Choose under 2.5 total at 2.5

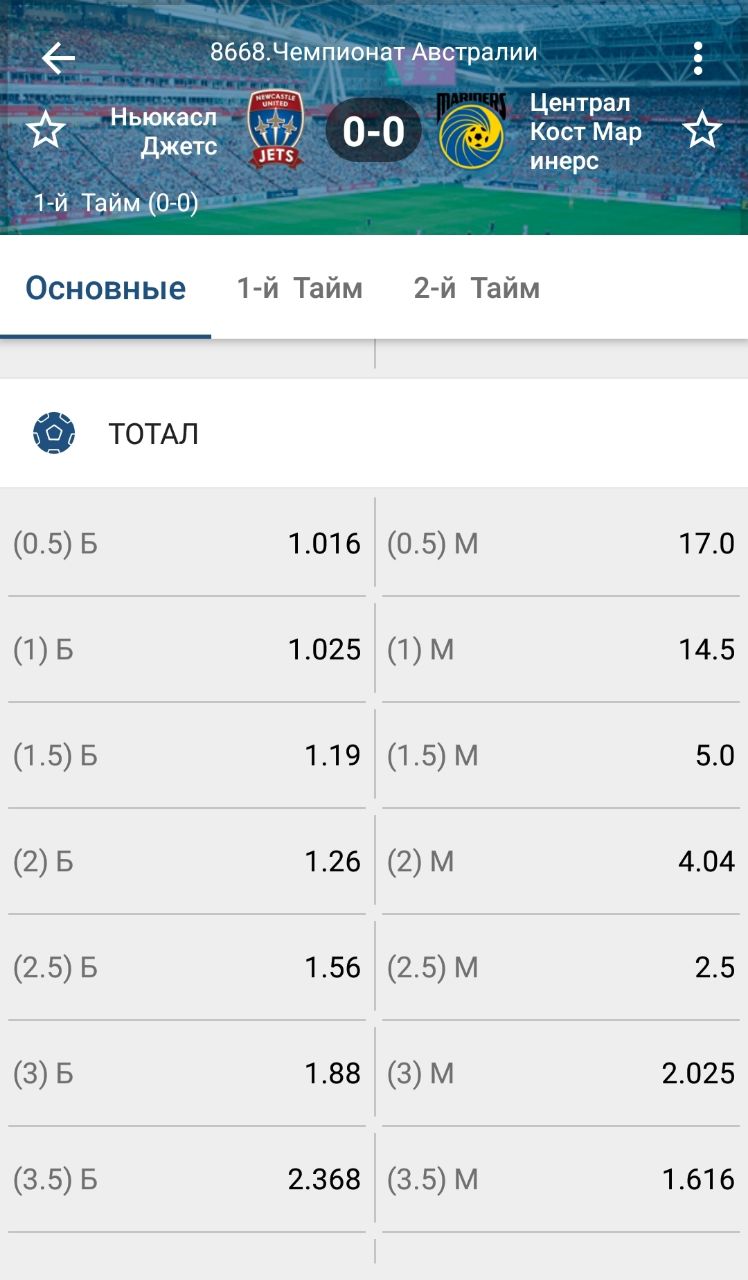[562, 968]
